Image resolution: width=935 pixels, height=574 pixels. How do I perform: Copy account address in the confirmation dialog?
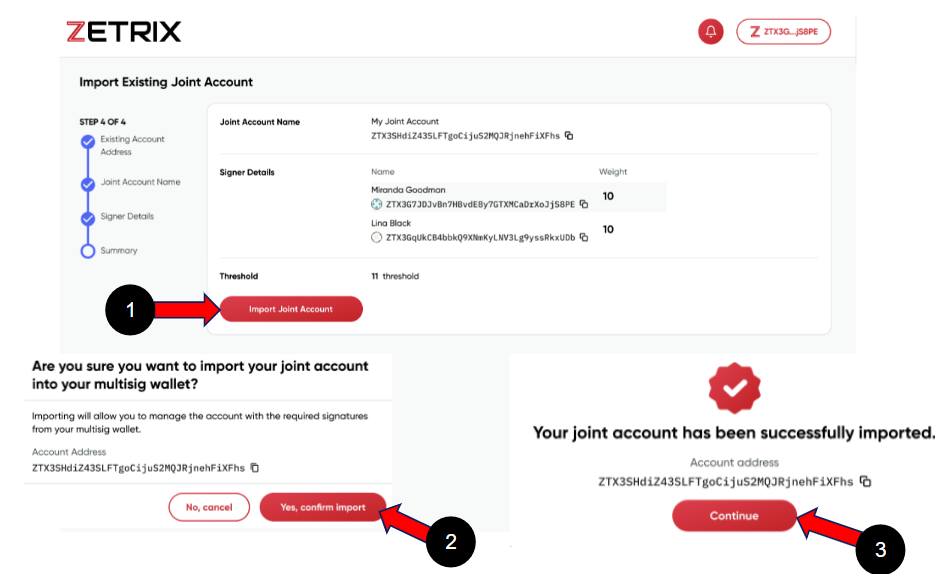click(x=255, y=467)
